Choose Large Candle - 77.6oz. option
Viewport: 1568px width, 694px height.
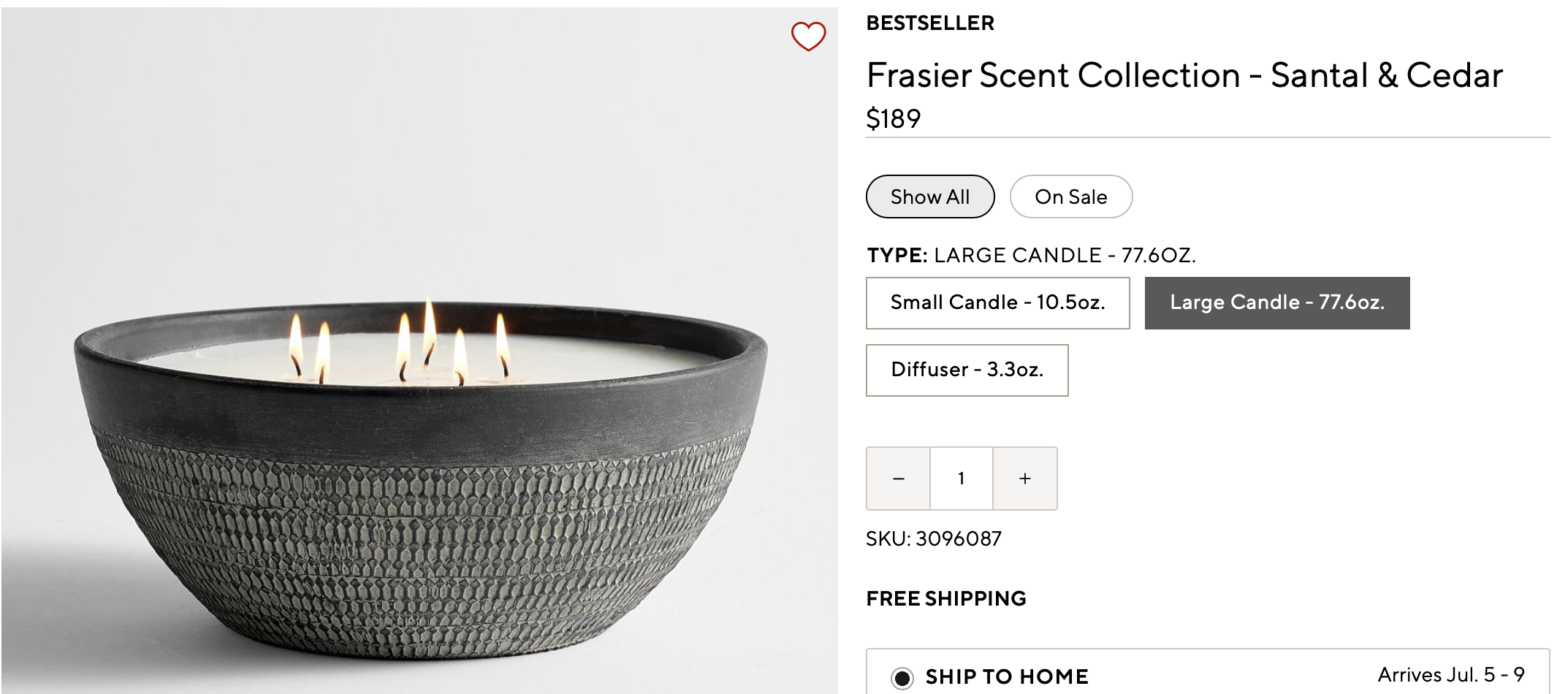1276,302
